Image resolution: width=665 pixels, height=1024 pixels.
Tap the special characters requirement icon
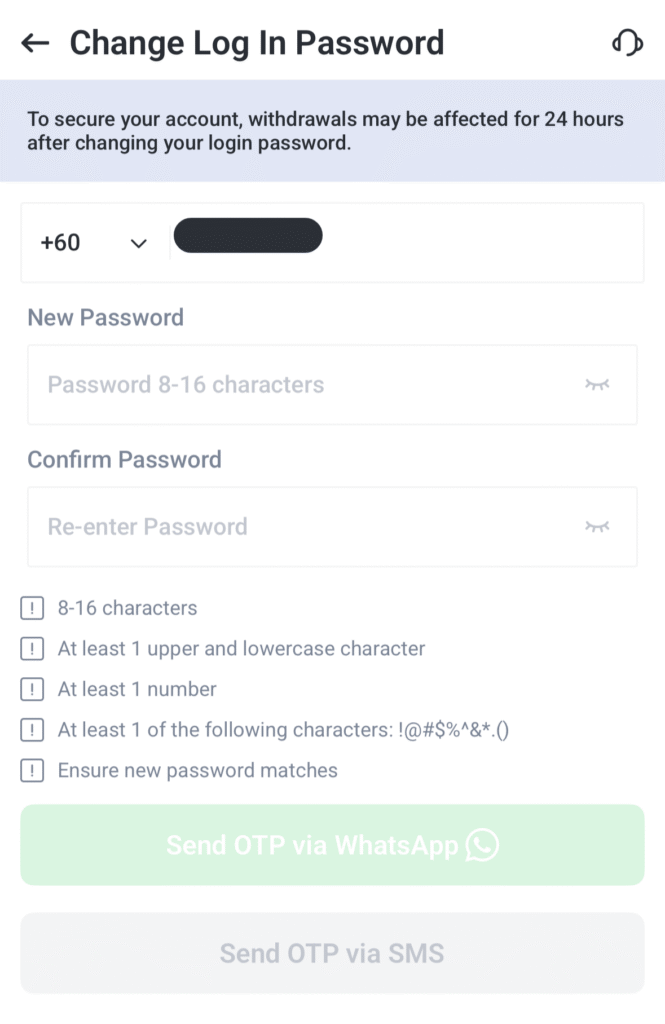(32, 730)
